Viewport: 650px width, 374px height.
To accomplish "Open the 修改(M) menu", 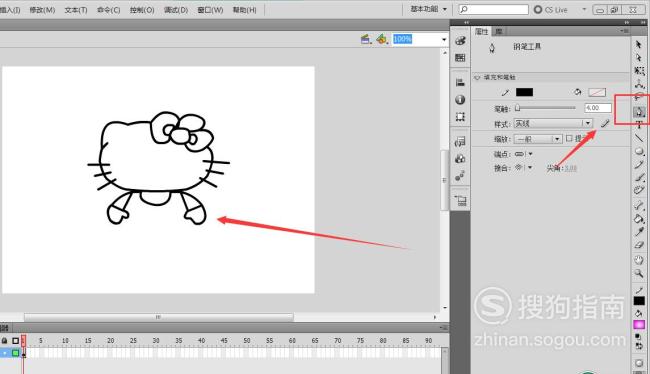I will click(42, 10).
